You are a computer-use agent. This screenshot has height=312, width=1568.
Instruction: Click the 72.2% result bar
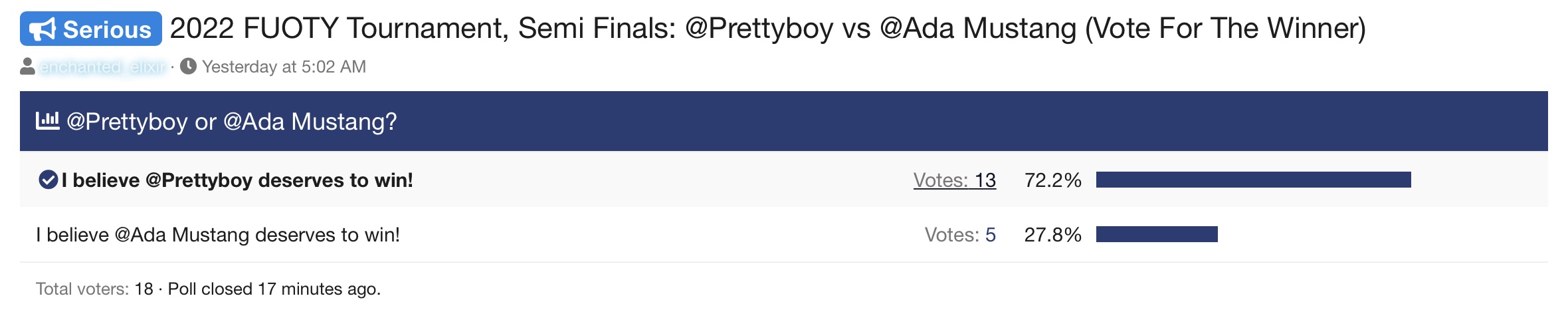[x=1254, y=180]
